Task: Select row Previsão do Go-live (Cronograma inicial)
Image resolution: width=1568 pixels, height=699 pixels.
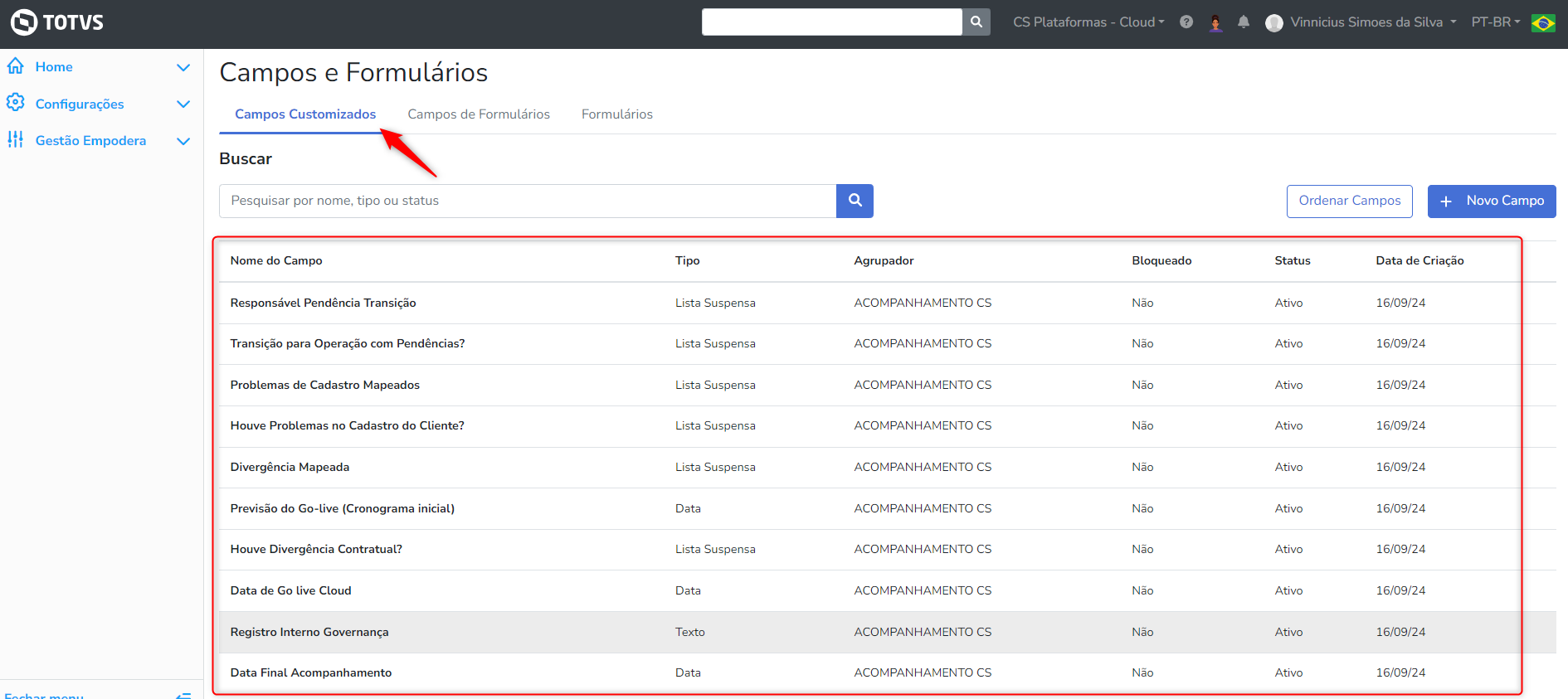Action: click(888, 508)
